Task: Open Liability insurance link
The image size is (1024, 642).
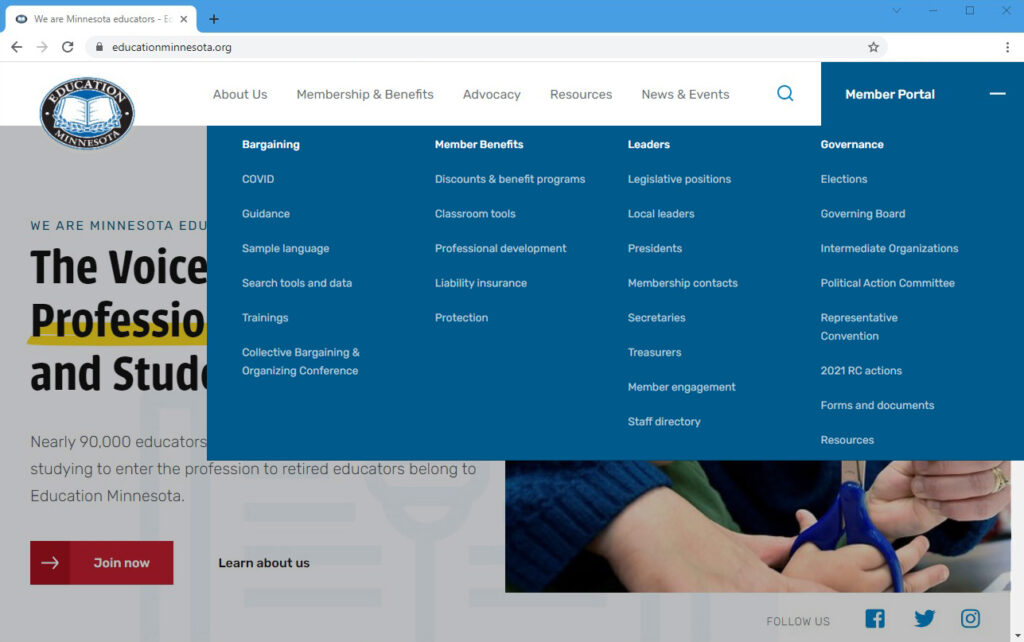Action: click(481, 283)
